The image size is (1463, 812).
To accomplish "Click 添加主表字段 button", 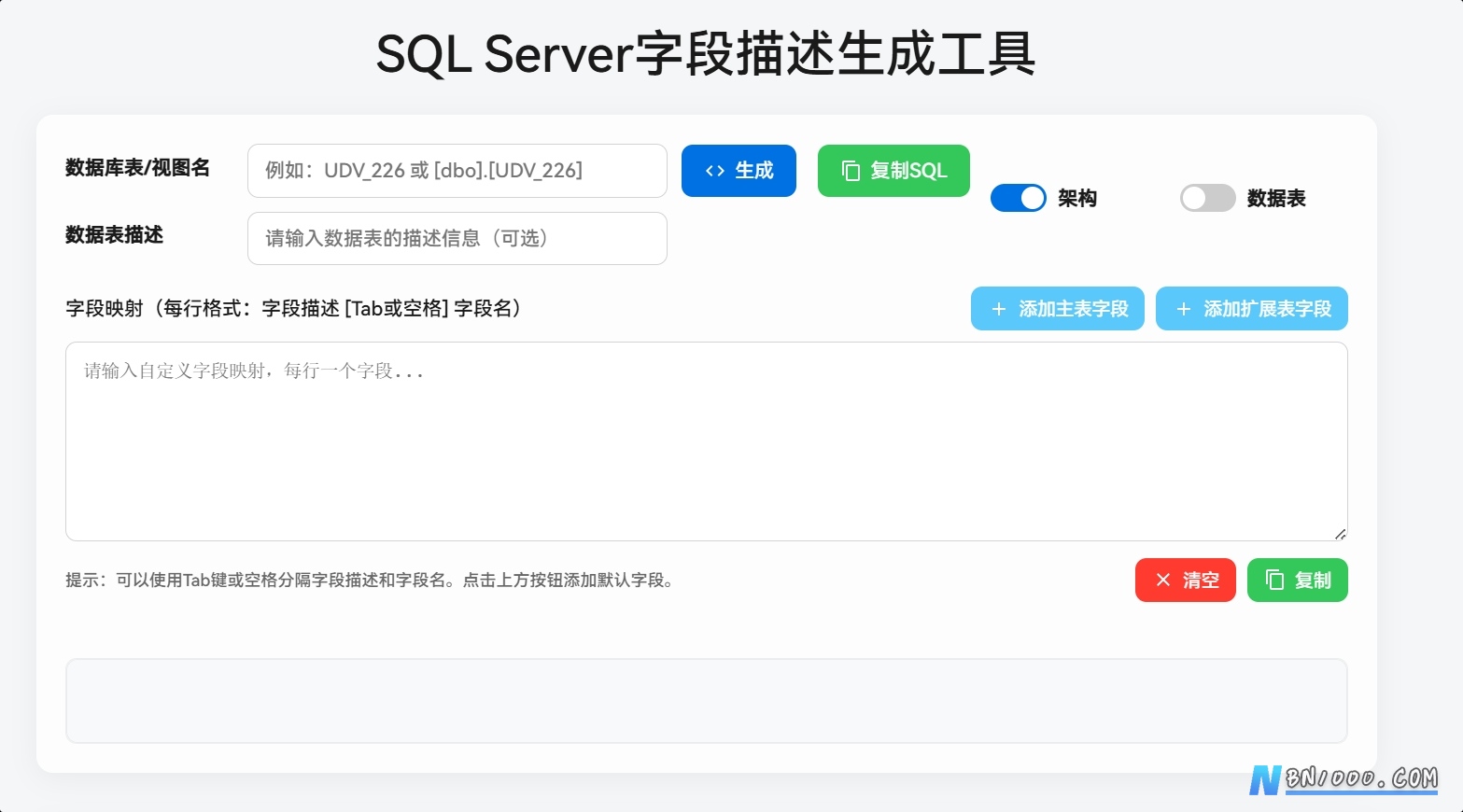I will 1058,309.
